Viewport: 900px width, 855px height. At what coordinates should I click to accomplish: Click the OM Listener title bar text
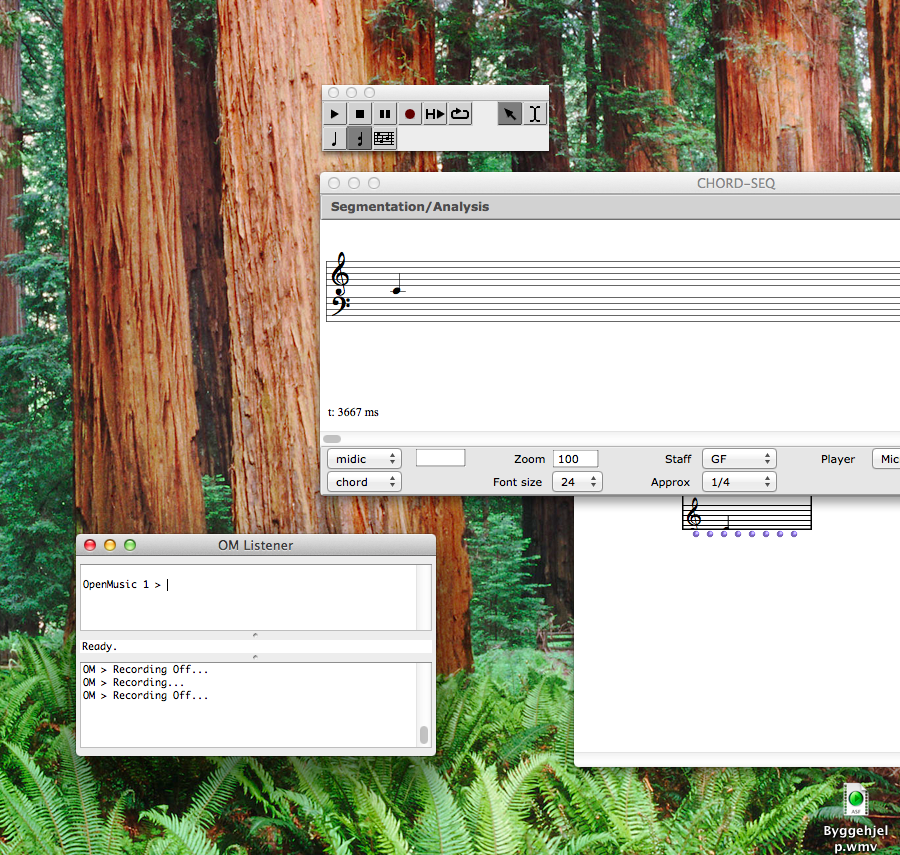pos(255,545)
